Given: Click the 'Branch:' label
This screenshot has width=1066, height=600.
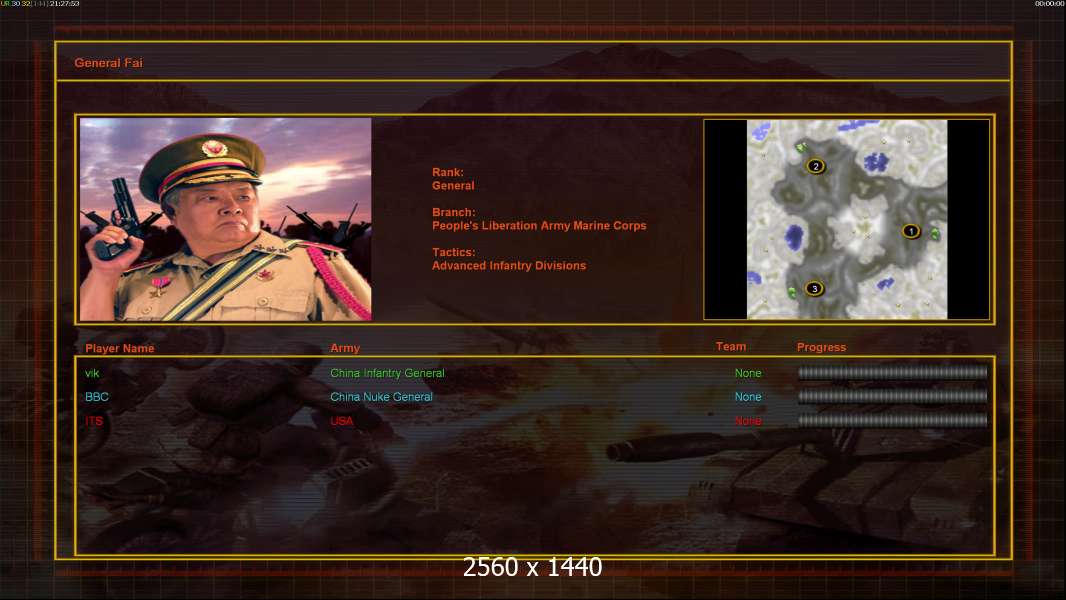Looking at the screenshot, I should click(x=453, y=212).
